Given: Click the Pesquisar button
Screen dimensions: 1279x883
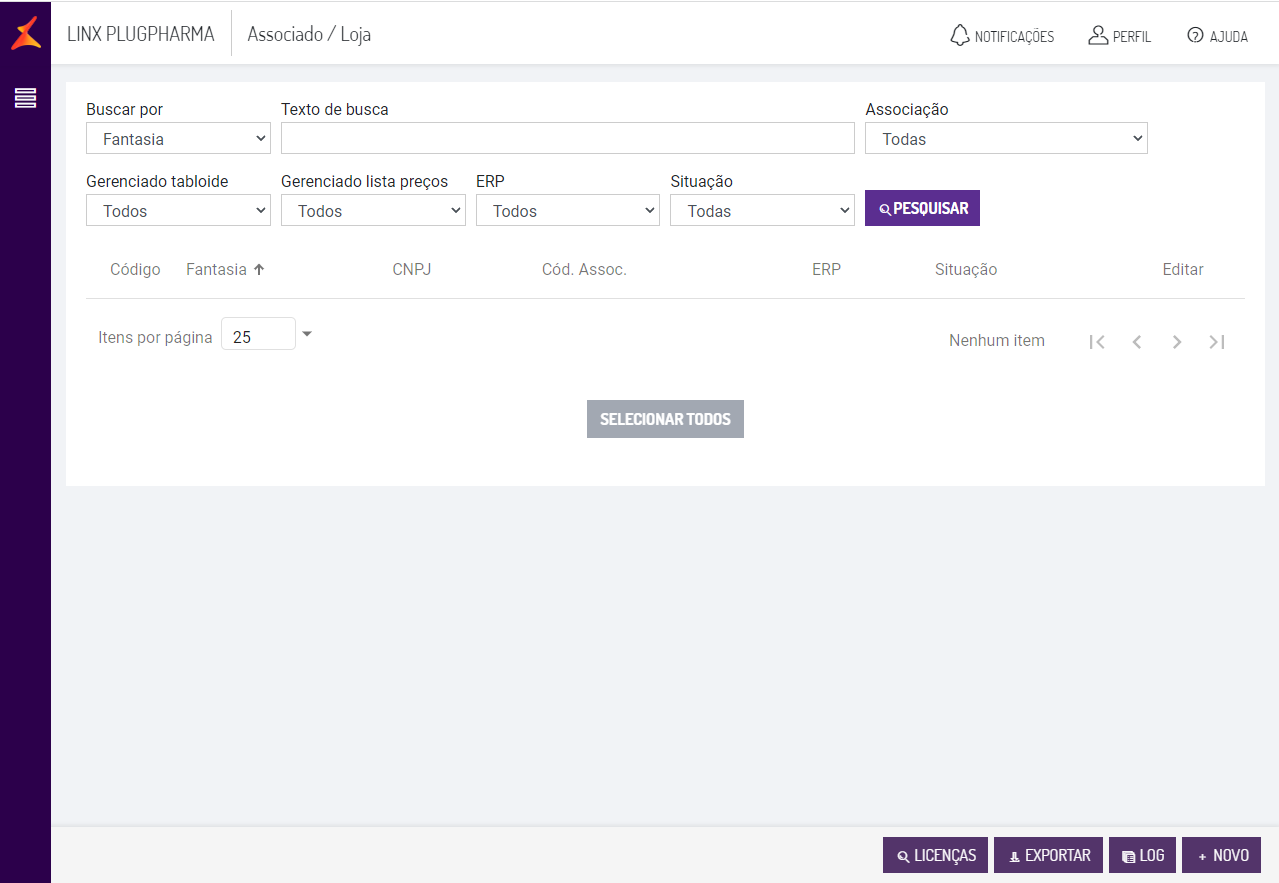Looking at the screenshot, I should [922, 208].
